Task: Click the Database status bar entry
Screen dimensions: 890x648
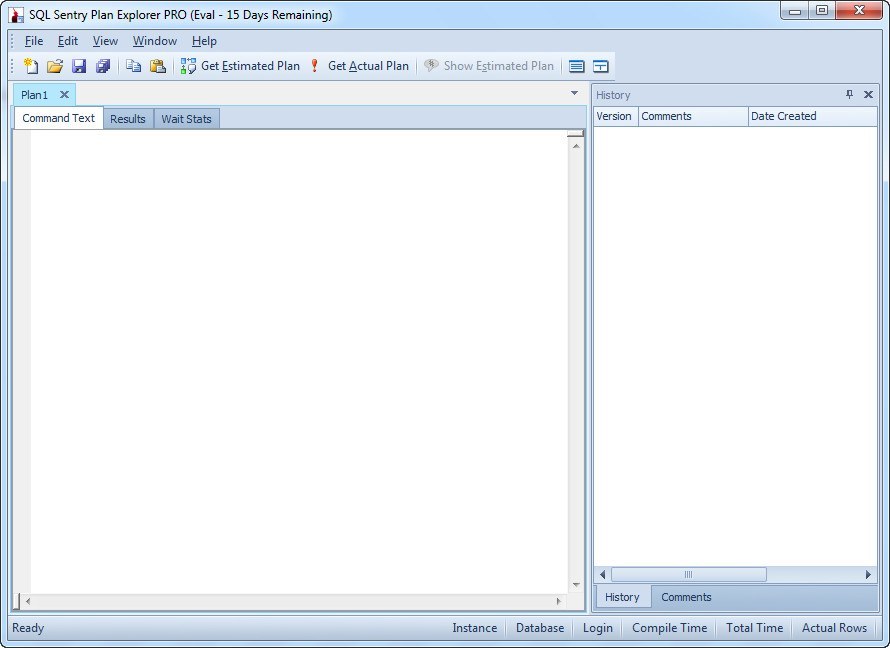Action: [540, 628]
